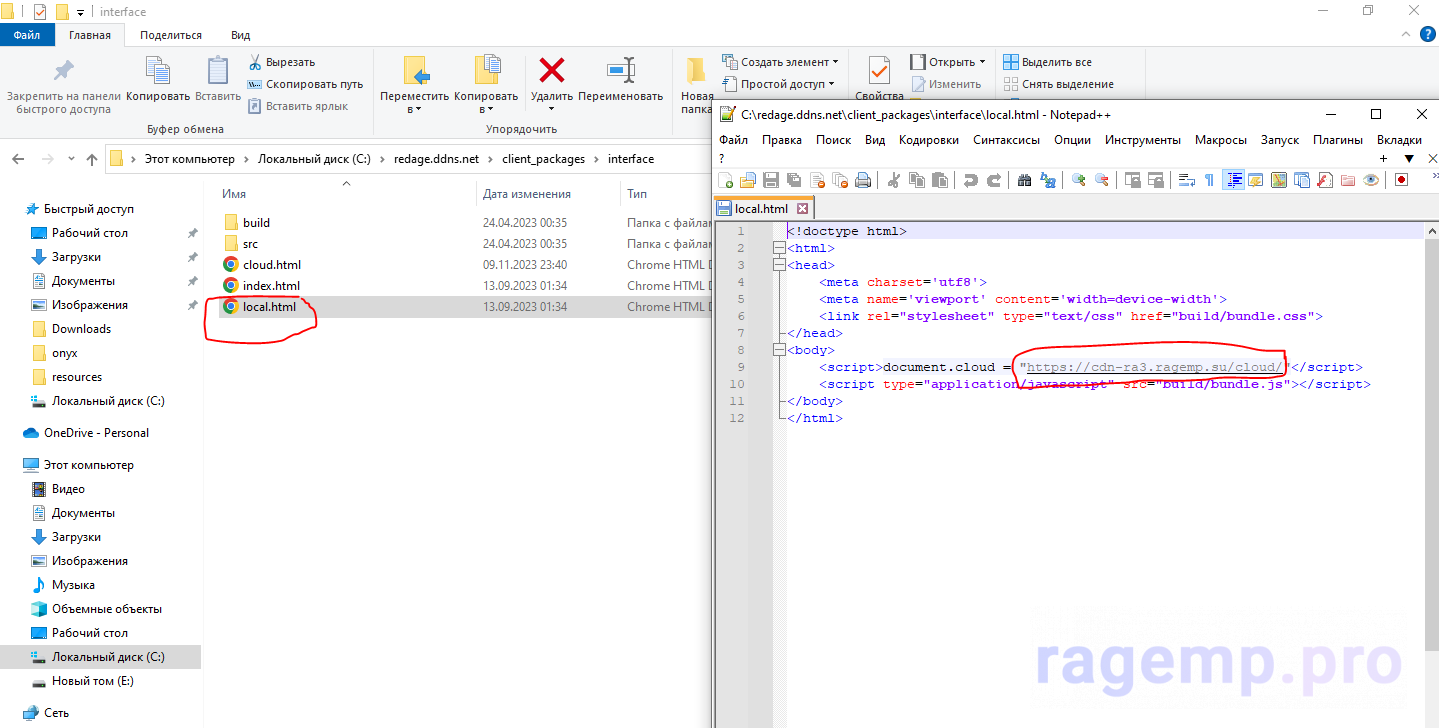
Task: Open Загрузки under Быстрый доступ
Action: [76, 257]
